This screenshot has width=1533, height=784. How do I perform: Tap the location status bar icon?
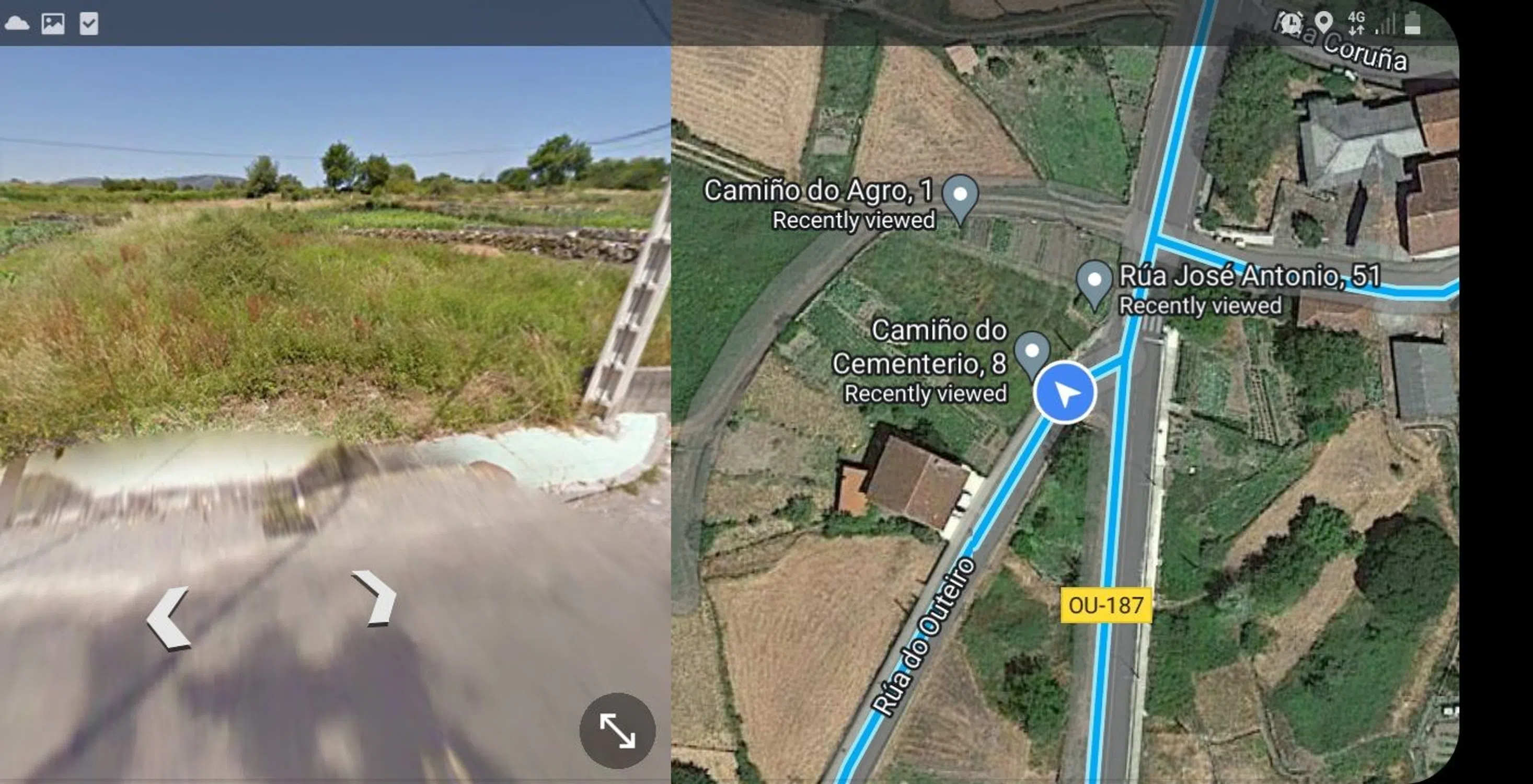click(x=1323, y=22)
